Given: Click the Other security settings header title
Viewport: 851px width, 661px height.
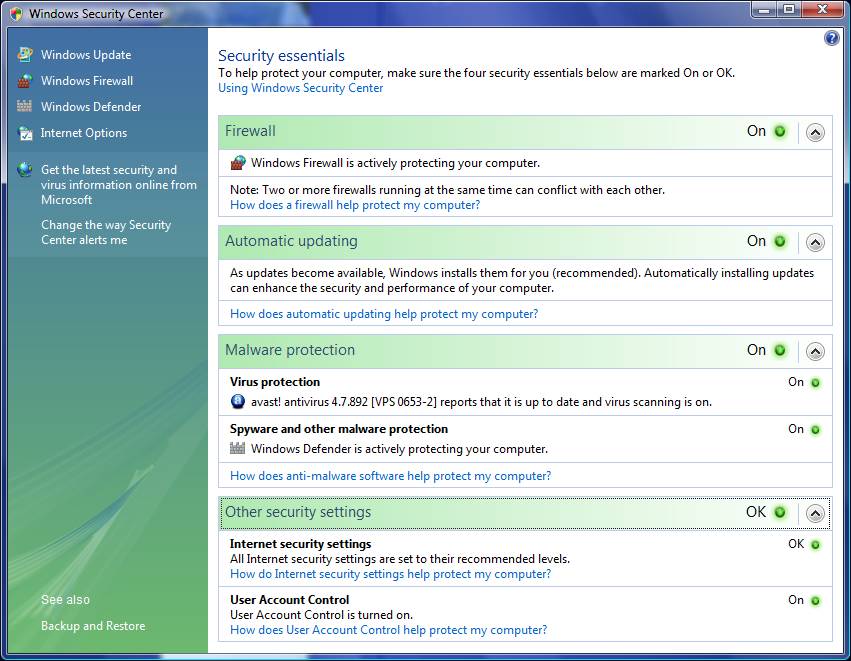Looking at the screenshot, I should point(298,512).
